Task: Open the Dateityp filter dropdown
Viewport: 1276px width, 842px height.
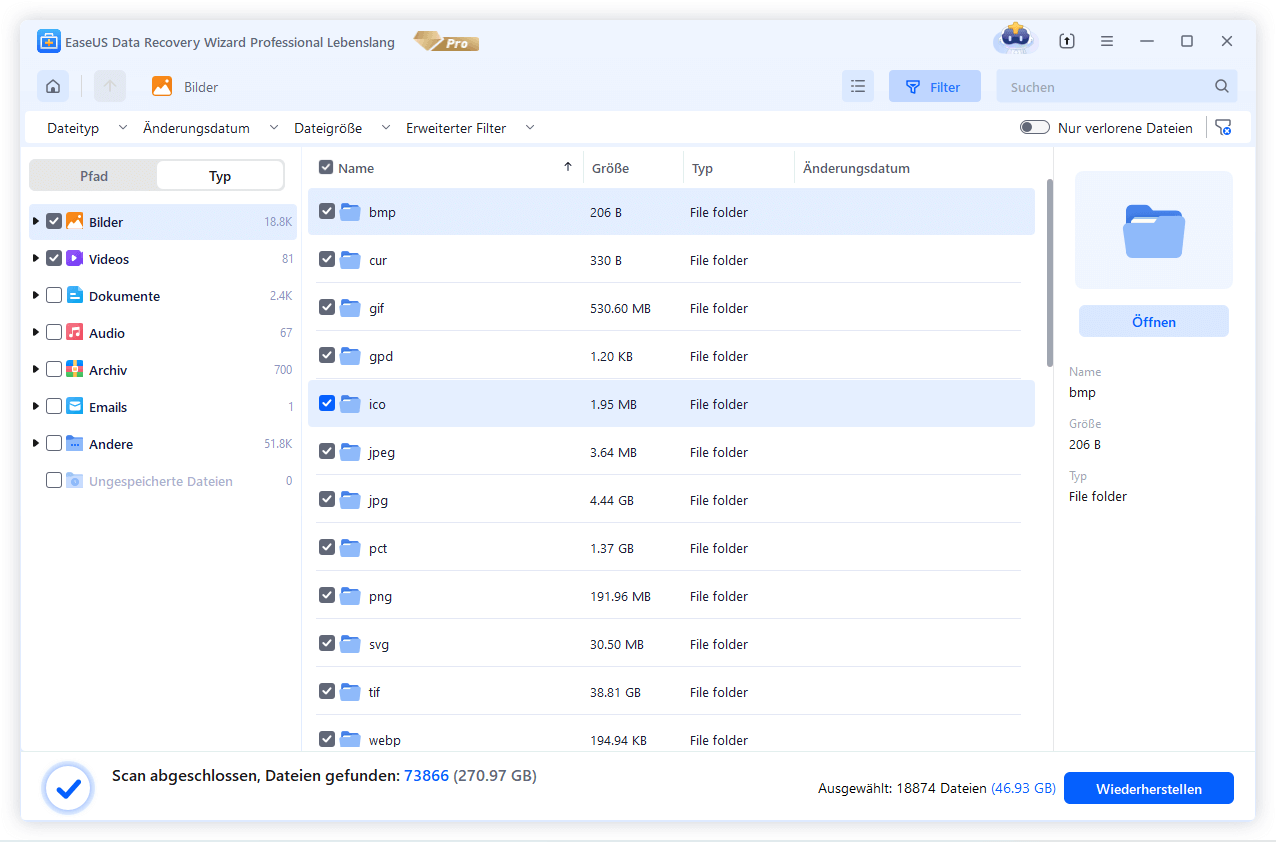Action: (x=87, y=128)
